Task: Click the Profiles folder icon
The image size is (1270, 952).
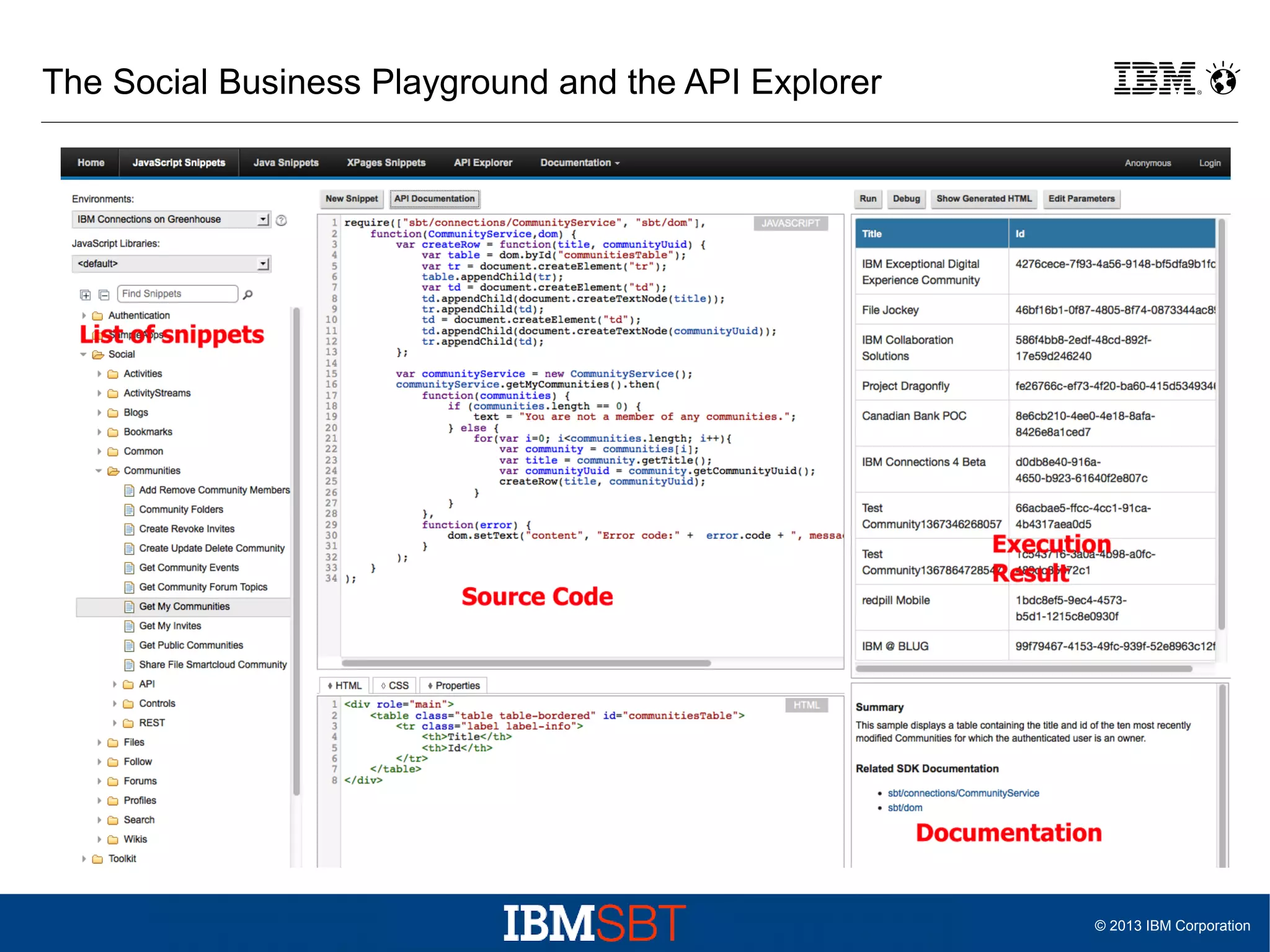Action: 113,801
